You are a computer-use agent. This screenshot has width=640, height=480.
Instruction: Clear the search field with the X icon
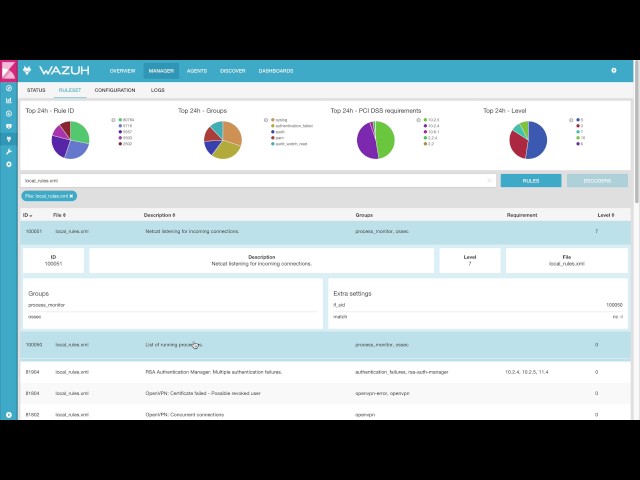coord(489,180)
